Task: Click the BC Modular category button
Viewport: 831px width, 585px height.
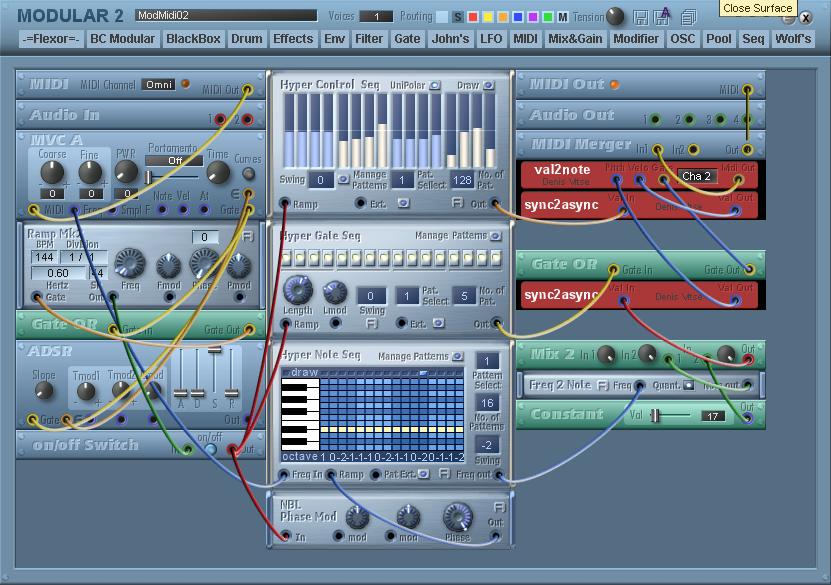Action: click(122, 39)
